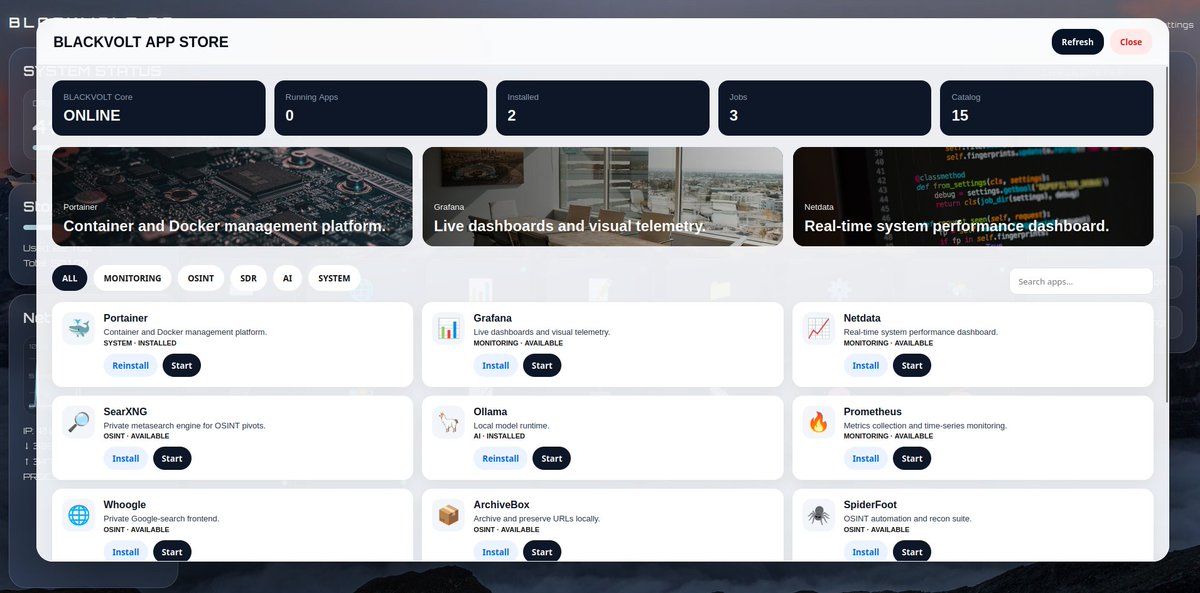Click the Grafana bar chart icon
1200x593 pixels.
pyautogui.click(x=449, y=328)
